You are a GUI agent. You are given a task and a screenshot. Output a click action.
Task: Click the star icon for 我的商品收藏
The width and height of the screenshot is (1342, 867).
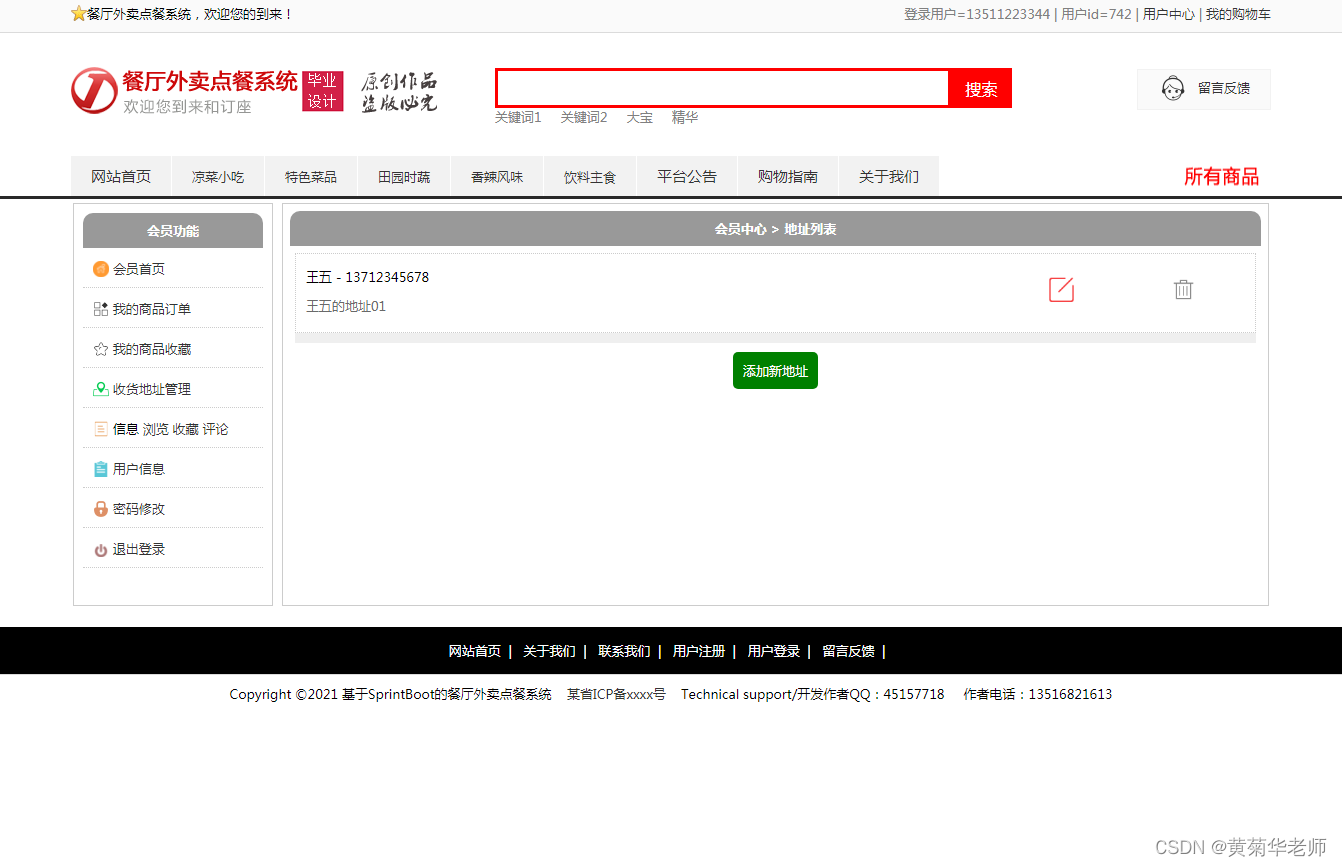pyautogui.click(x=100, y=348)
